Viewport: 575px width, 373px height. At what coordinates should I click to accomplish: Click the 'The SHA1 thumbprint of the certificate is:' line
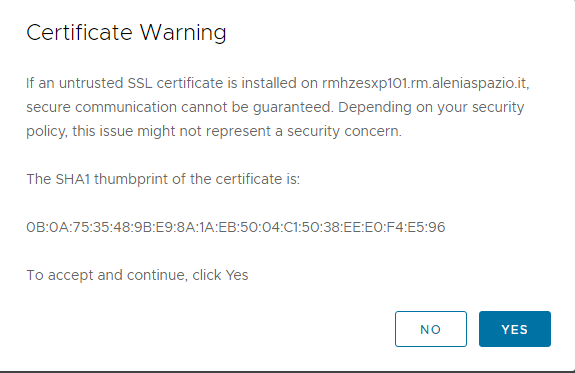tap(163, 179)
